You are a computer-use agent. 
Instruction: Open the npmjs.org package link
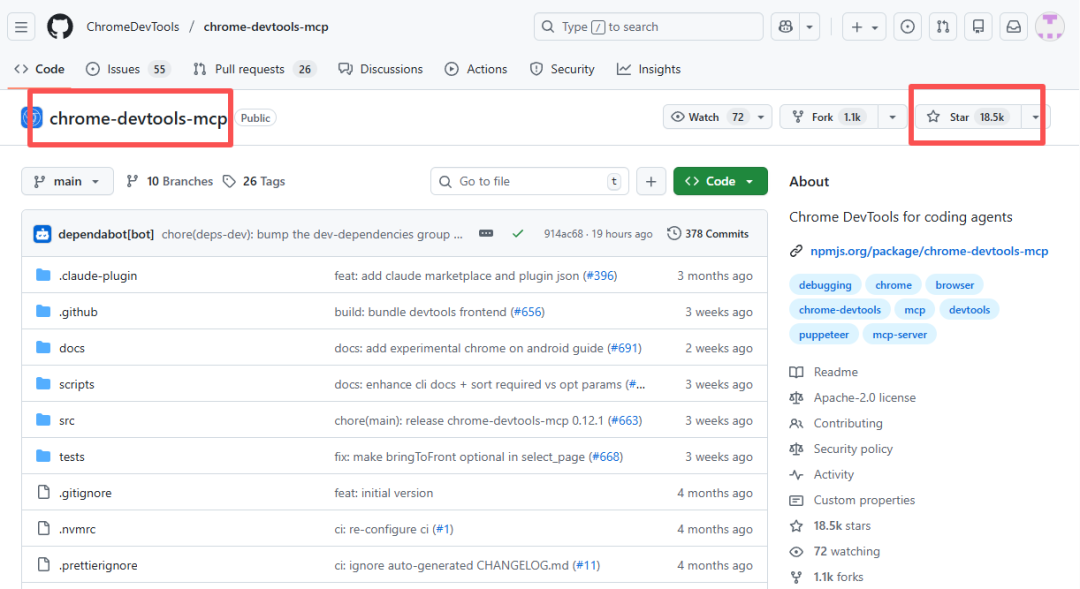(930, 251)
